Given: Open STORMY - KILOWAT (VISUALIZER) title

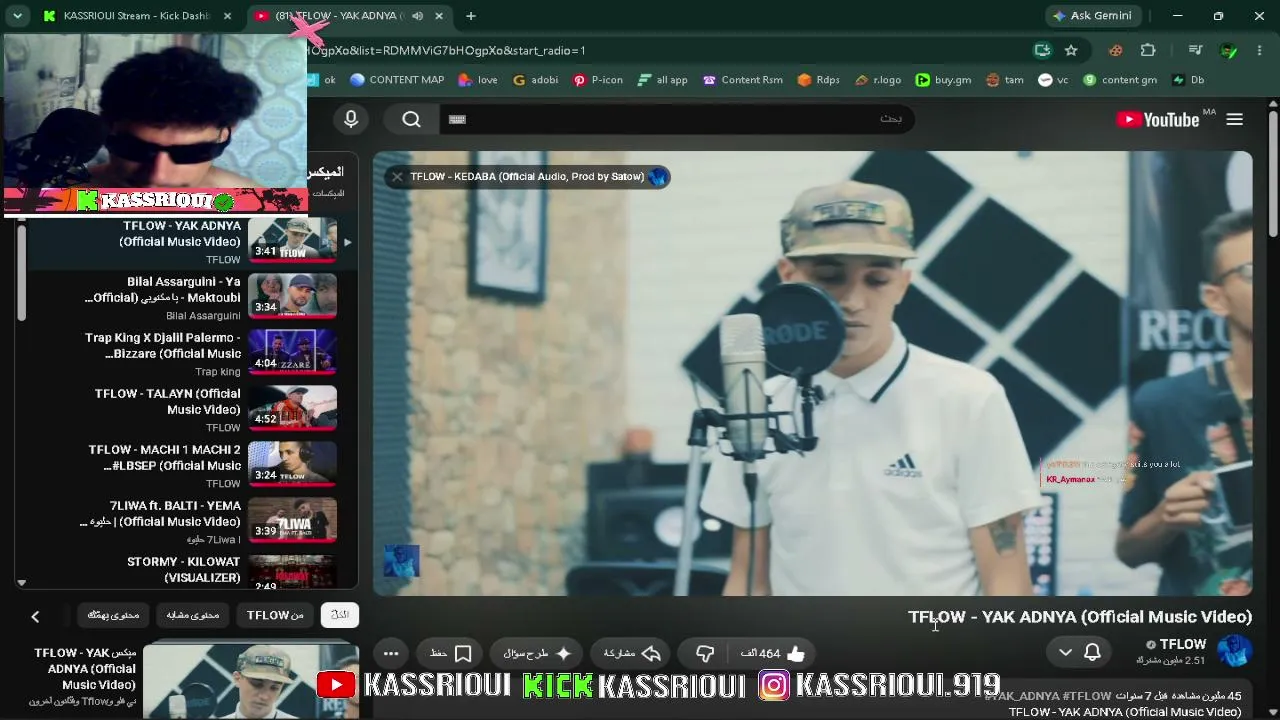Looking at the screenshot, I should 184,569.
